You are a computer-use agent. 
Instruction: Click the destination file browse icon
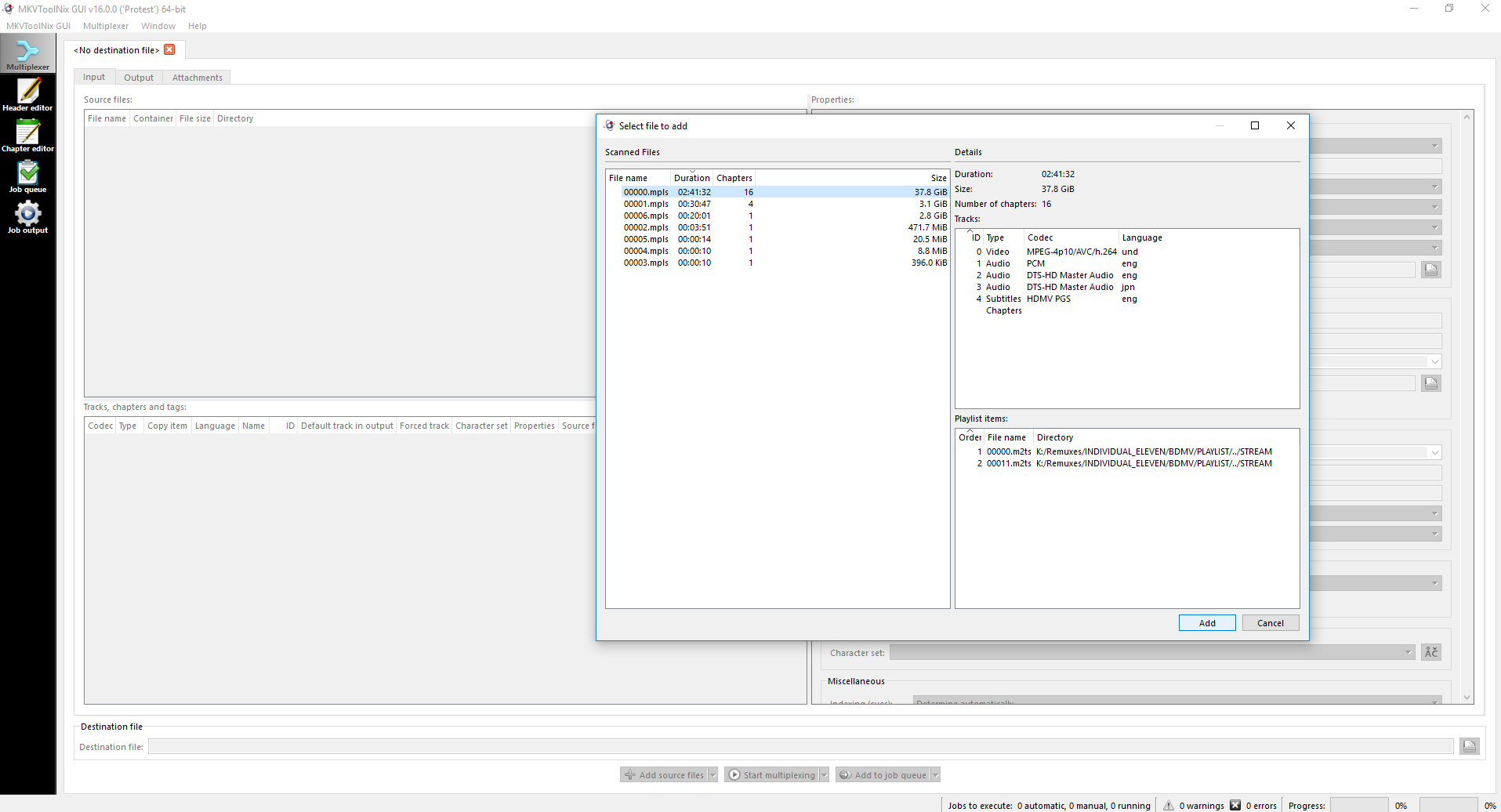(x=1469, y=746)
